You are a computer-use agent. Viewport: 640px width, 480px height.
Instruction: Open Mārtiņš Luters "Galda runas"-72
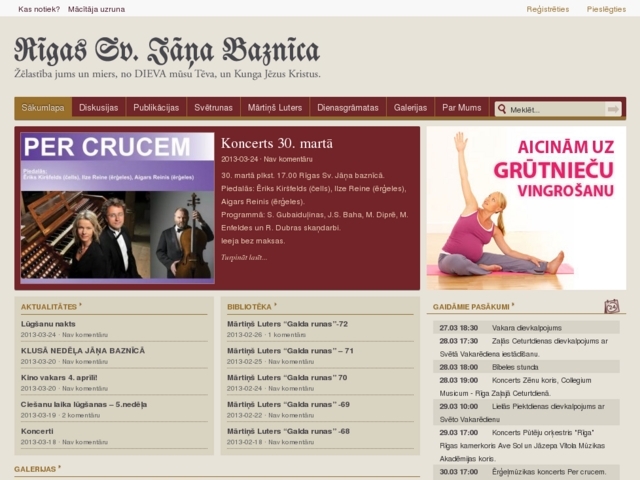(287, 324)
